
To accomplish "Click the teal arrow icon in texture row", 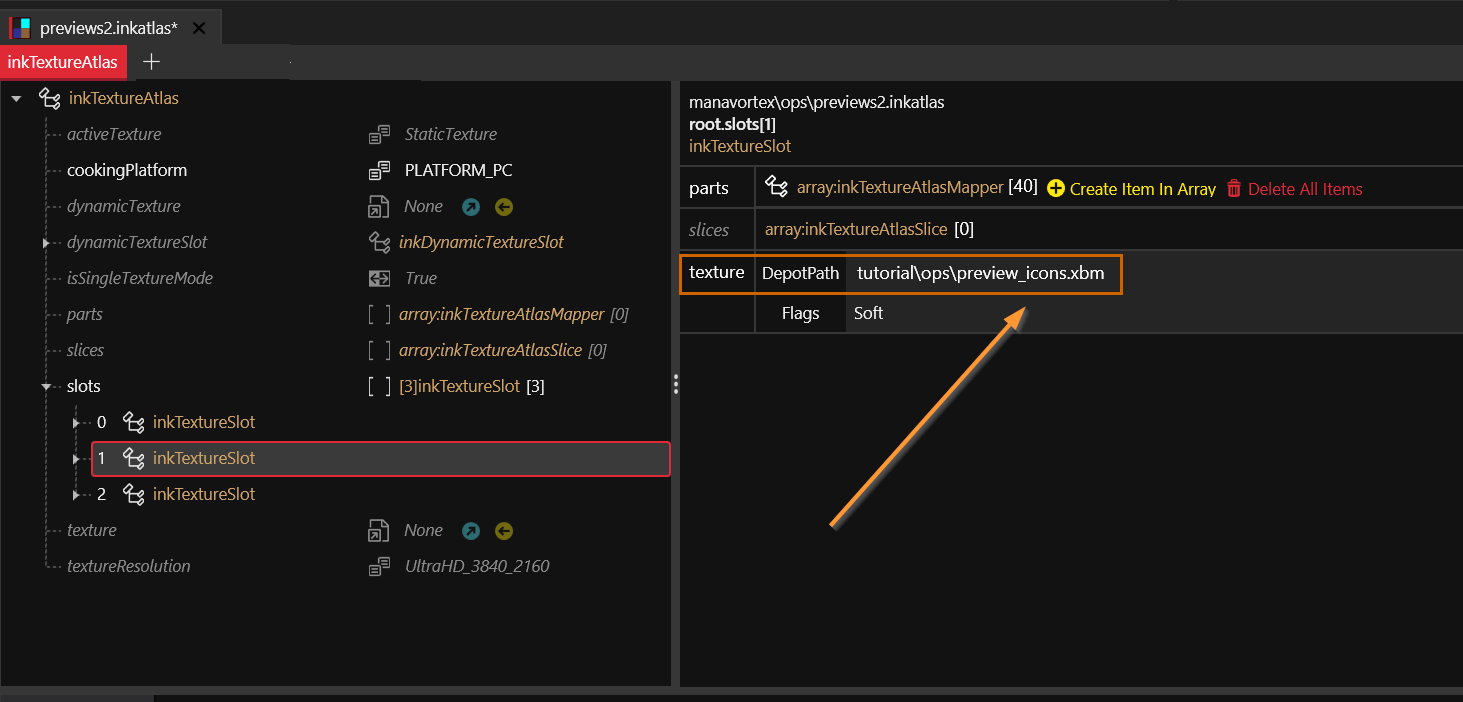I will click(469, 531).
